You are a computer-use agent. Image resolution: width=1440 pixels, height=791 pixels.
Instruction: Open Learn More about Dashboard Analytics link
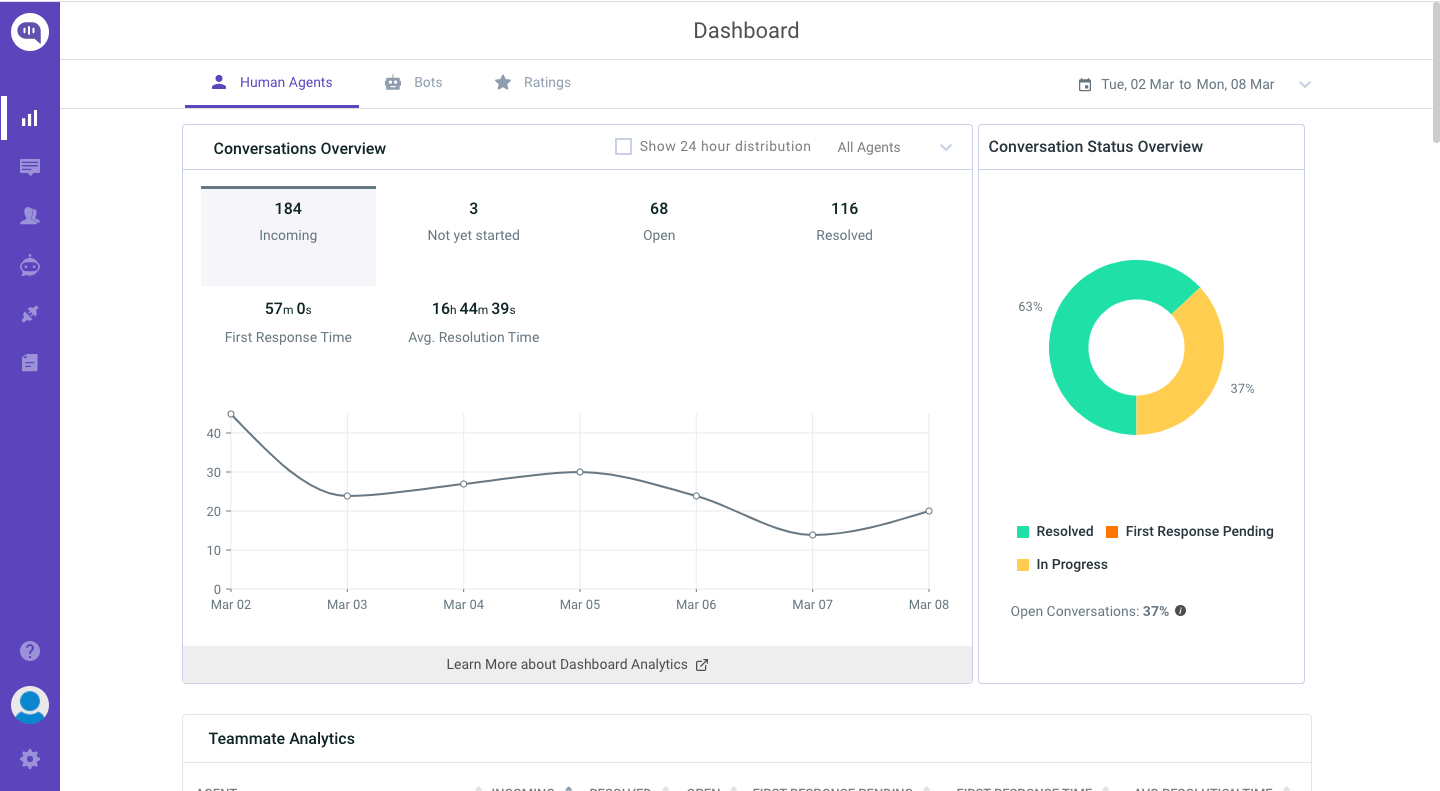coord(577,665)
